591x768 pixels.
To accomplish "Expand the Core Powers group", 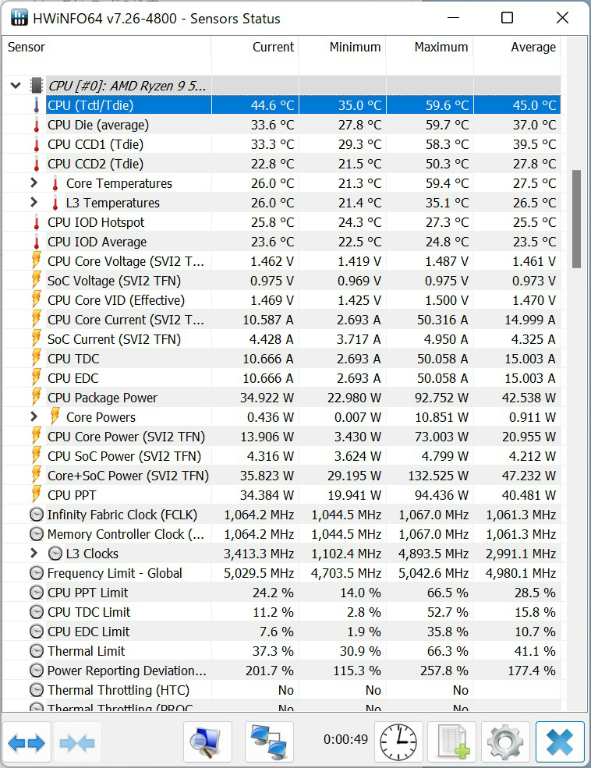I will coord(34,417).
